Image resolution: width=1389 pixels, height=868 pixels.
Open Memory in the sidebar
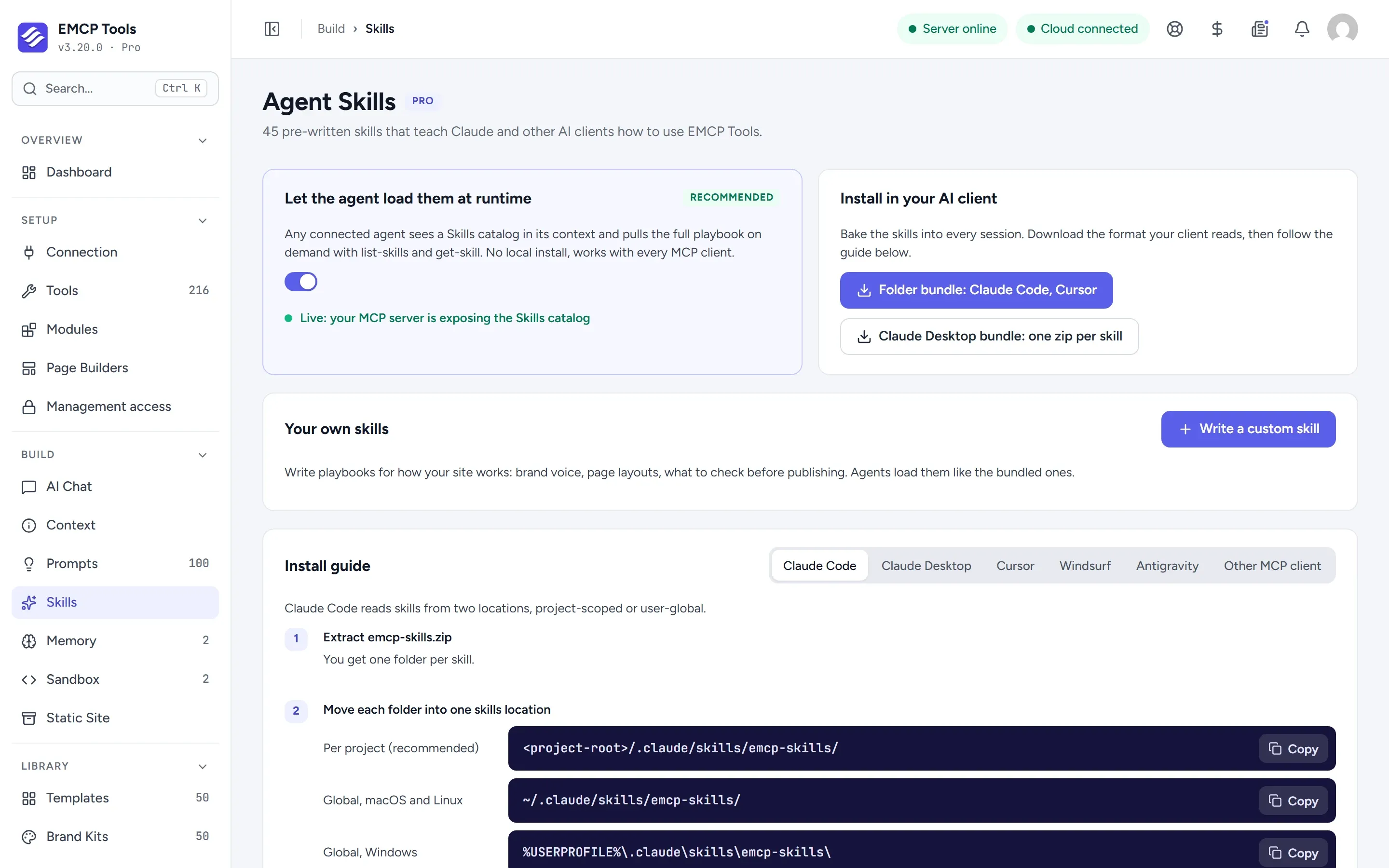[115, 641]
